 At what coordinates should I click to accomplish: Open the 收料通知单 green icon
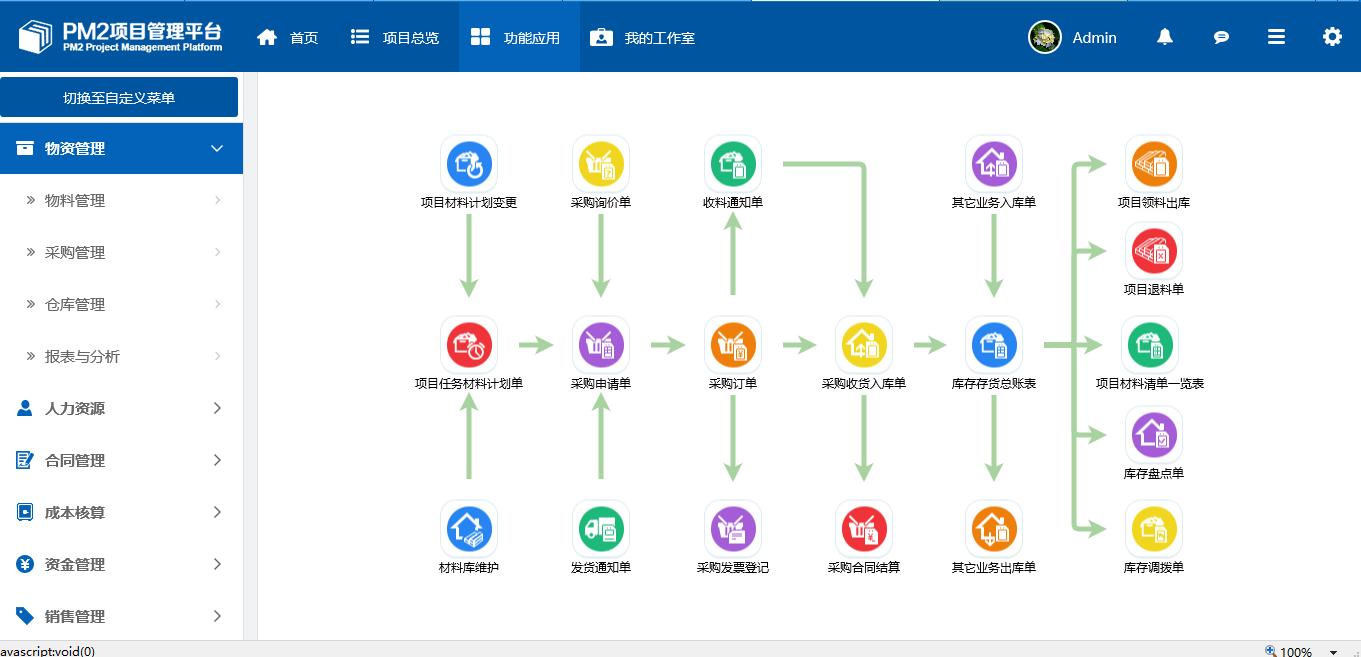(x=732, y=164)
